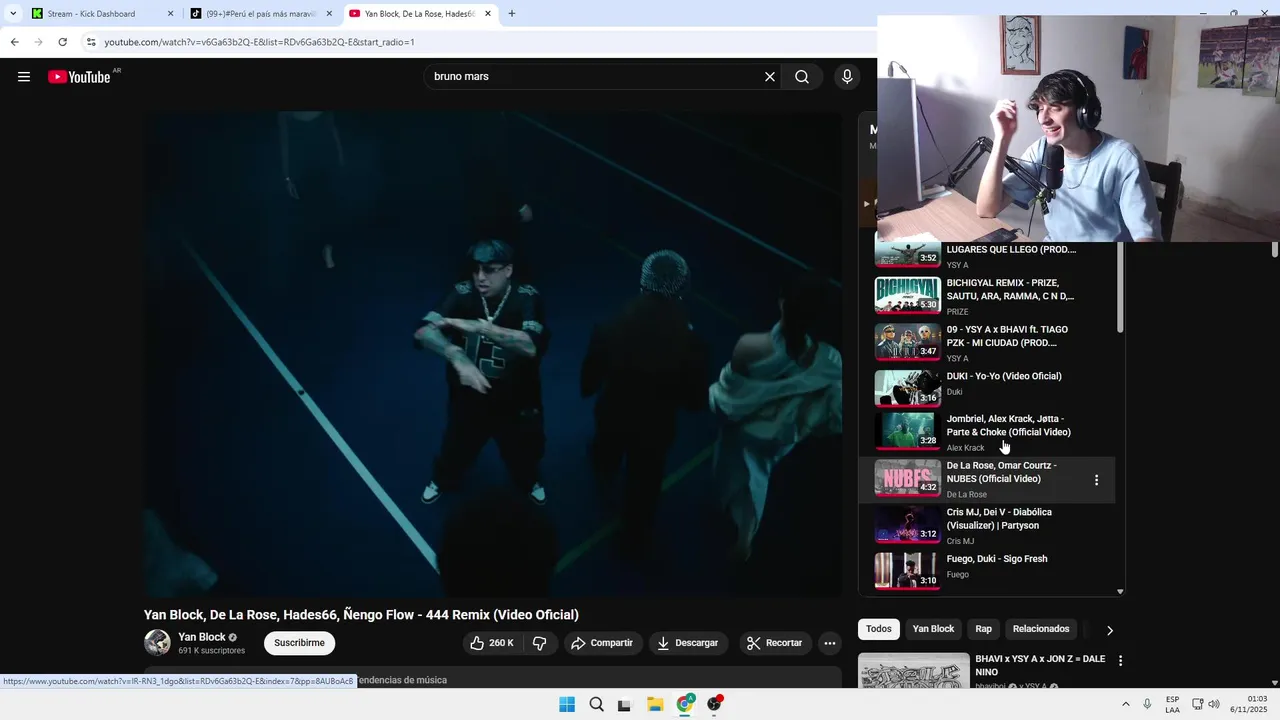1280x720 pixels.
Task: Download the video with Descargar
Action: [x=688, y=643]
